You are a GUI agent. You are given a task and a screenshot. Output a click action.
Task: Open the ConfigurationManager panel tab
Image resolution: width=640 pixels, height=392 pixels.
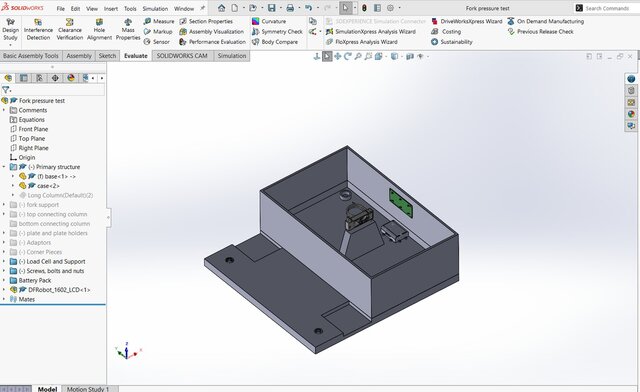tap(39, 78)
